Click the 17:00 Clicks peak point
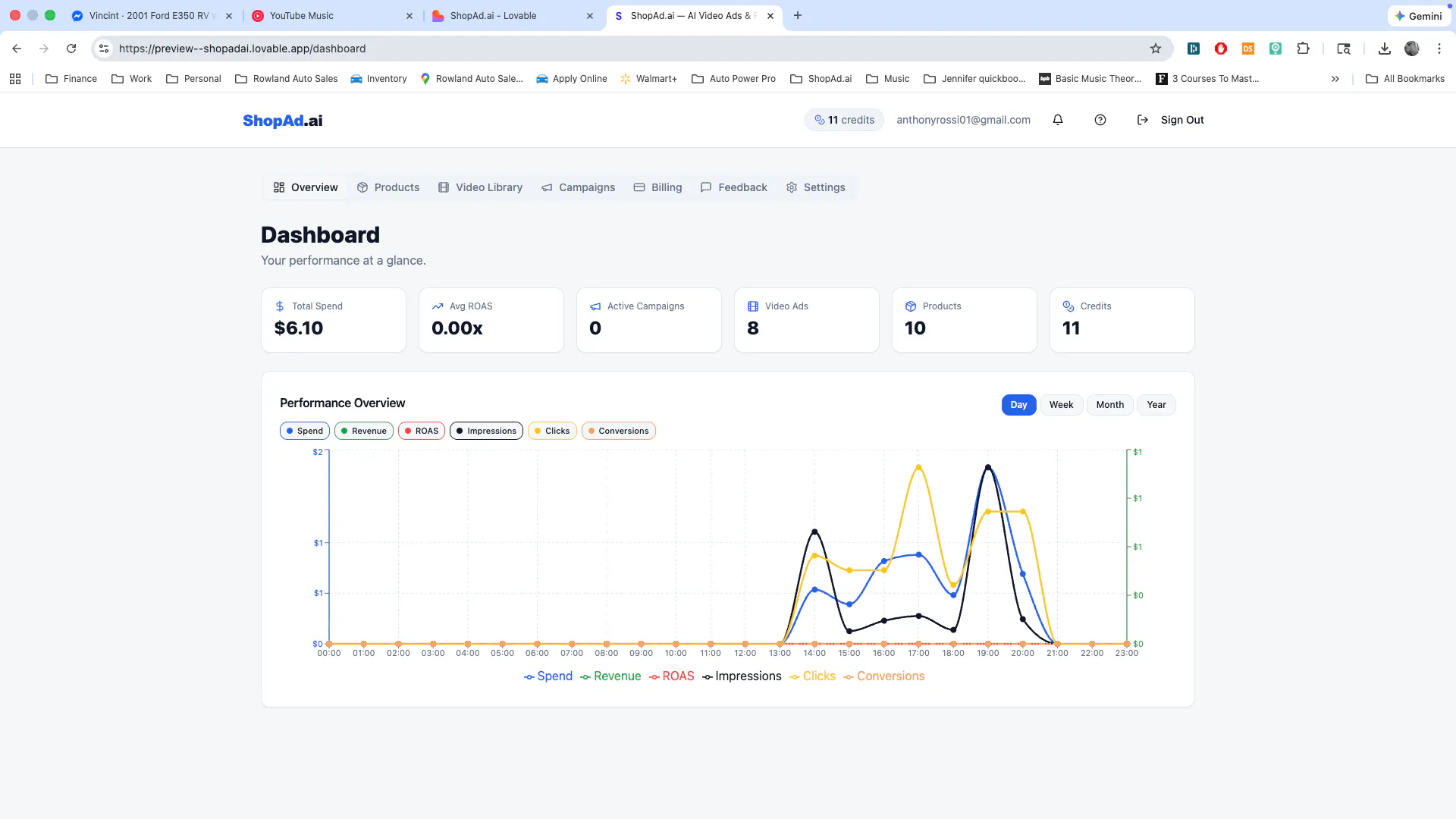The width and height of the screenshot is (1456, 819). coord(918,467)
